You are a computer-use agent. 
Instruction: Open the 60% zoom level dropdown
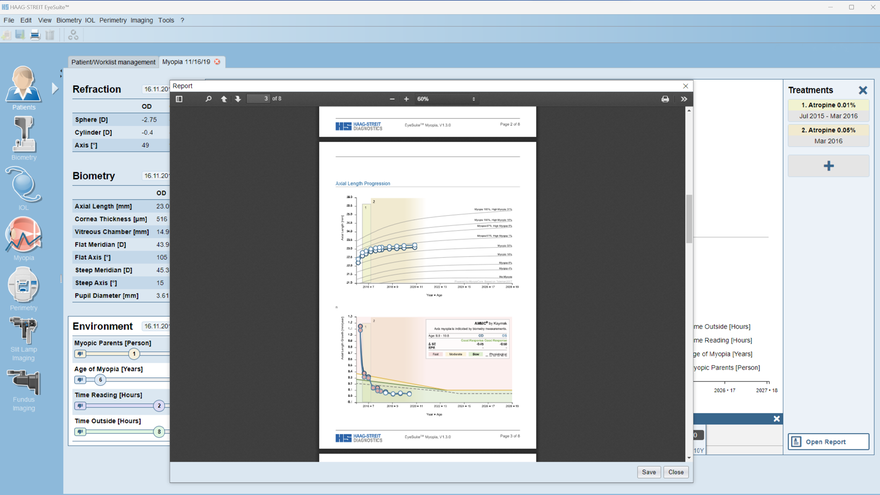tap(446, 99)
